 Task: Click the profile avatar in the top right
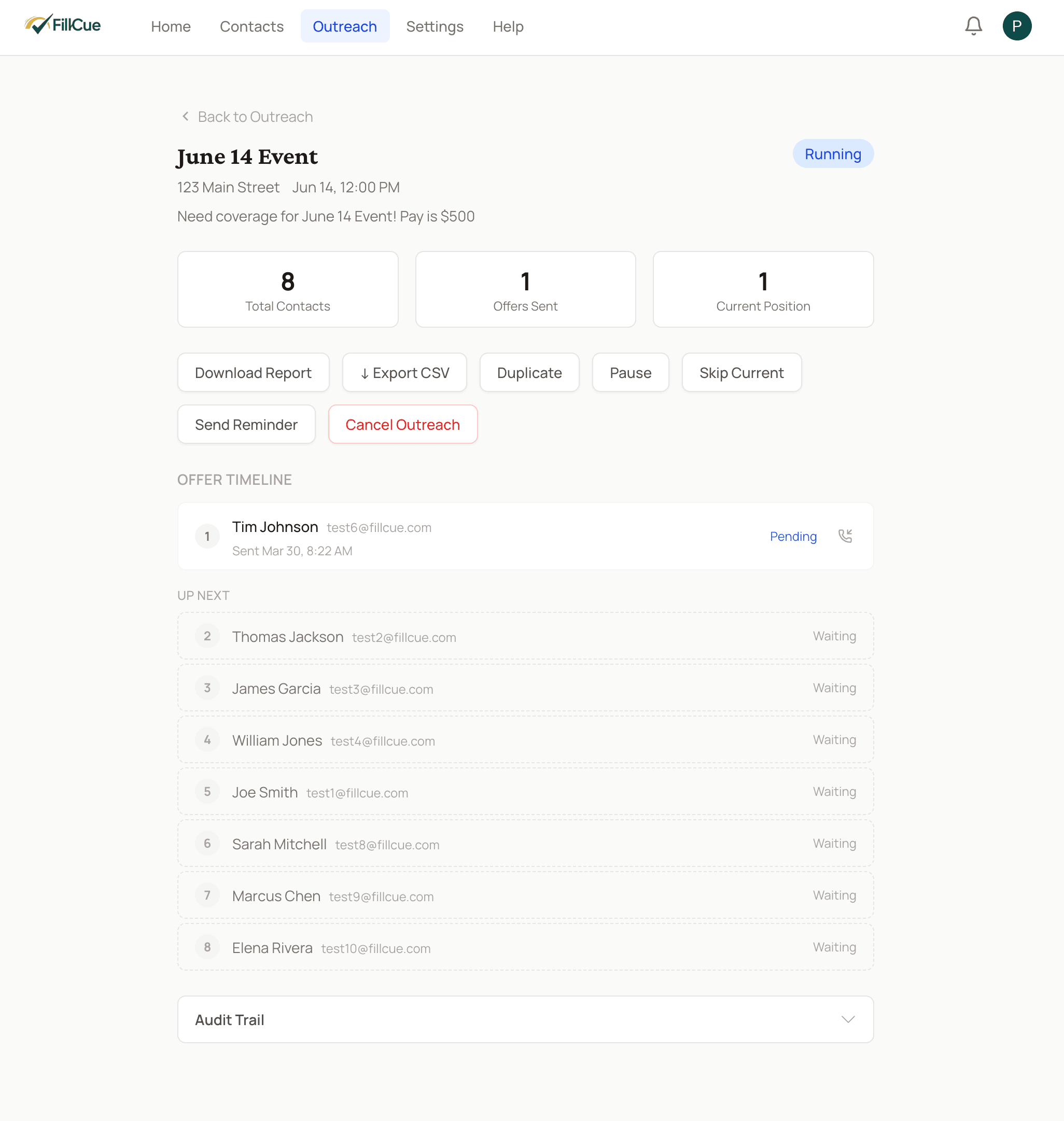1017,25
